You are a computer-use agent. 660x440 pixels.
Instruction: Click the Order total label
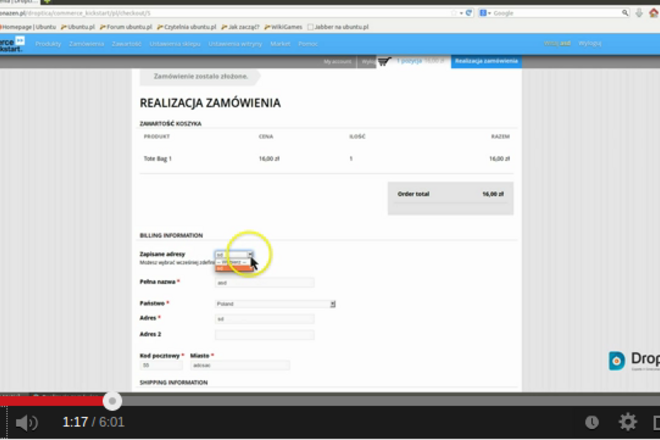coord(413,194)
